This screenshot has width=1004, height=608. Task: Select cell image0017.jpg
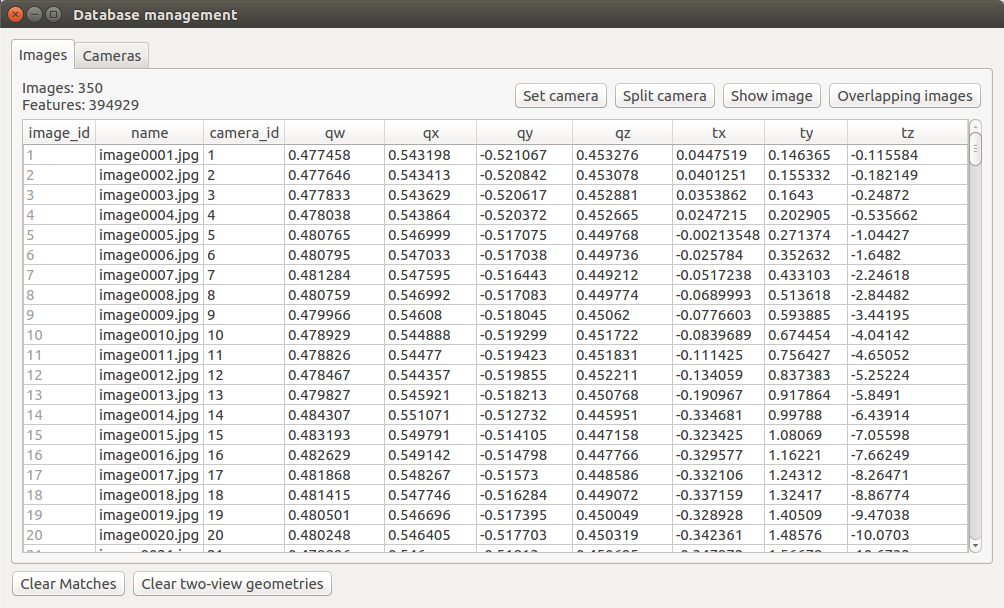(x=149, y=475)
